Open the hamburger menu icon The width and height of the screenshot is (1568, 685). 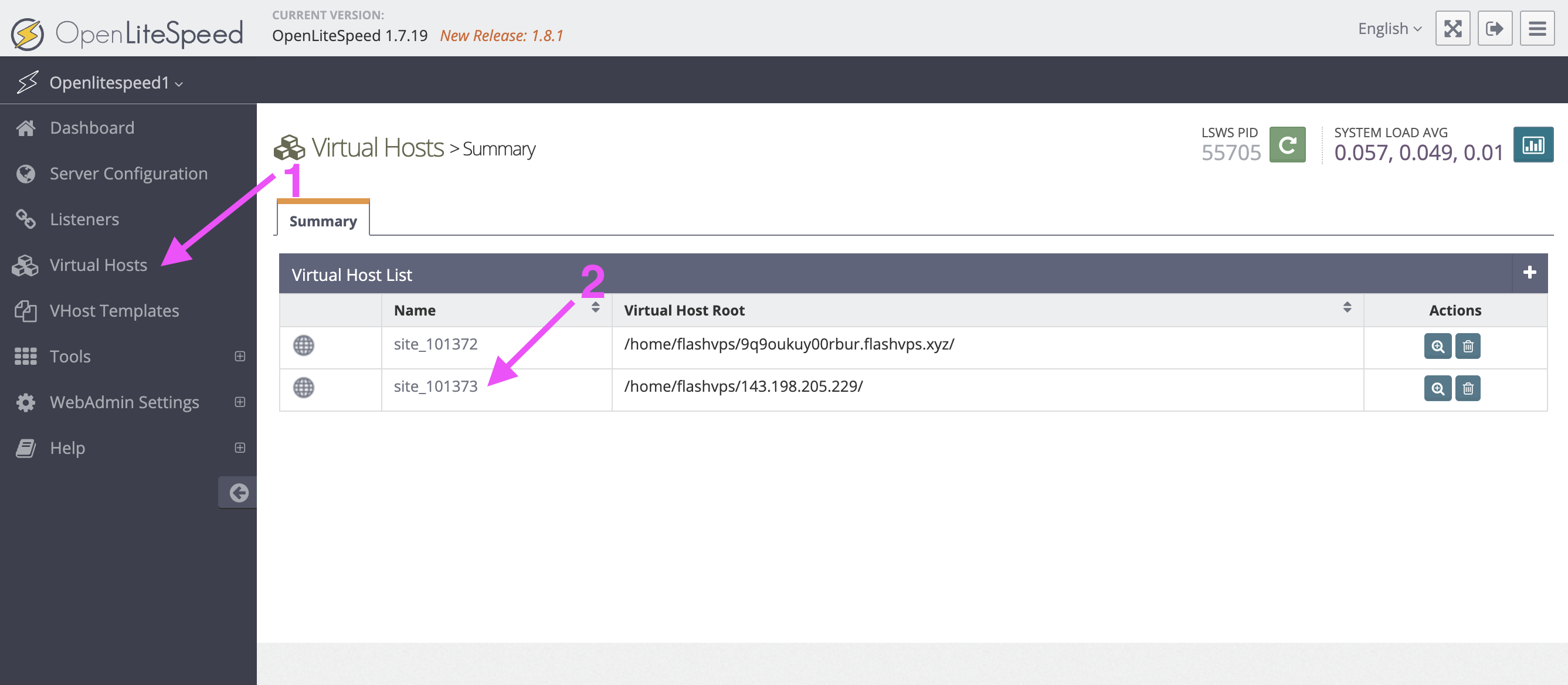point(1536,29)
